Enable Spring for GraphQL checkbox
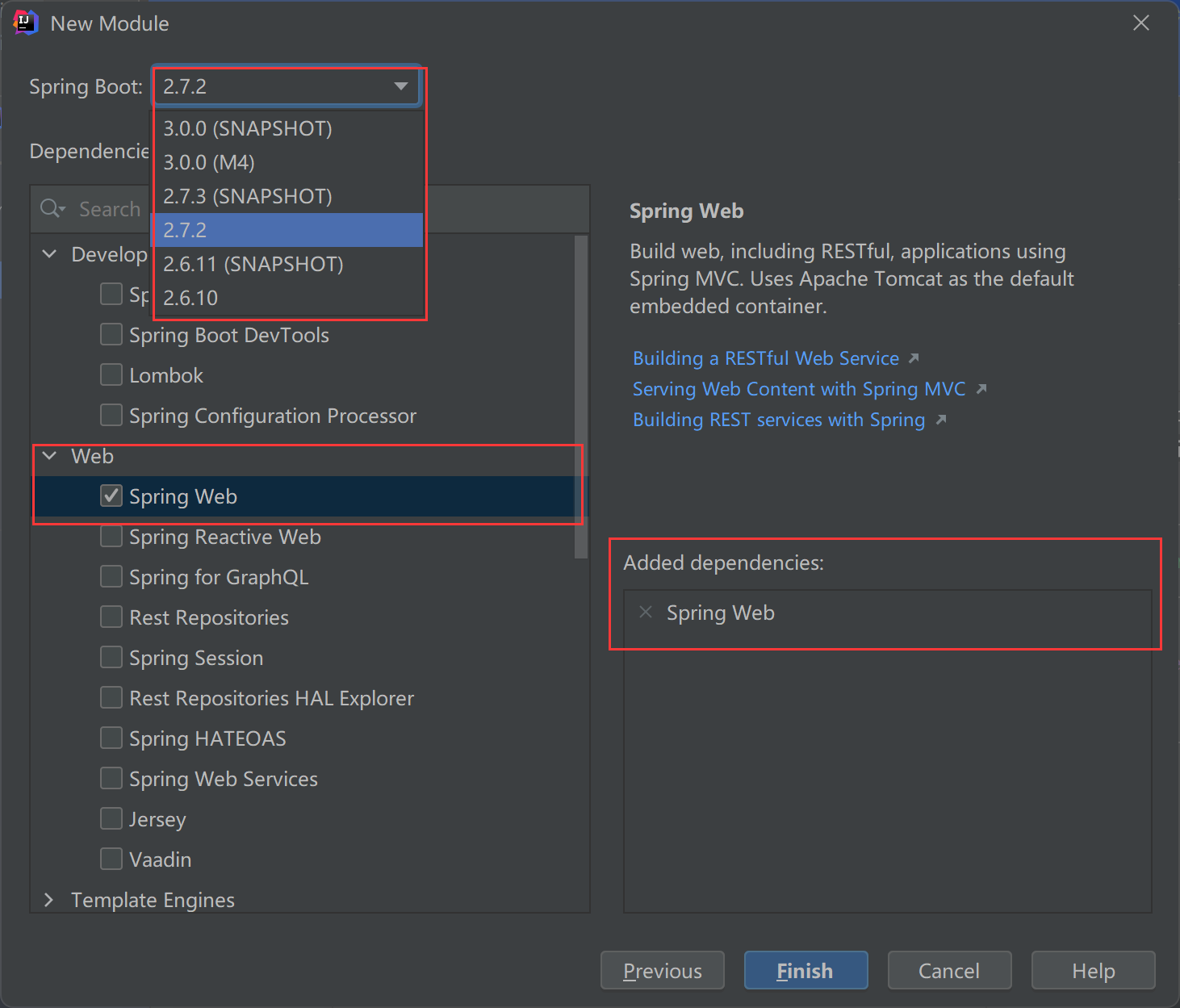The width and height of the screenshot is (1180, 1008). (111, 576)
